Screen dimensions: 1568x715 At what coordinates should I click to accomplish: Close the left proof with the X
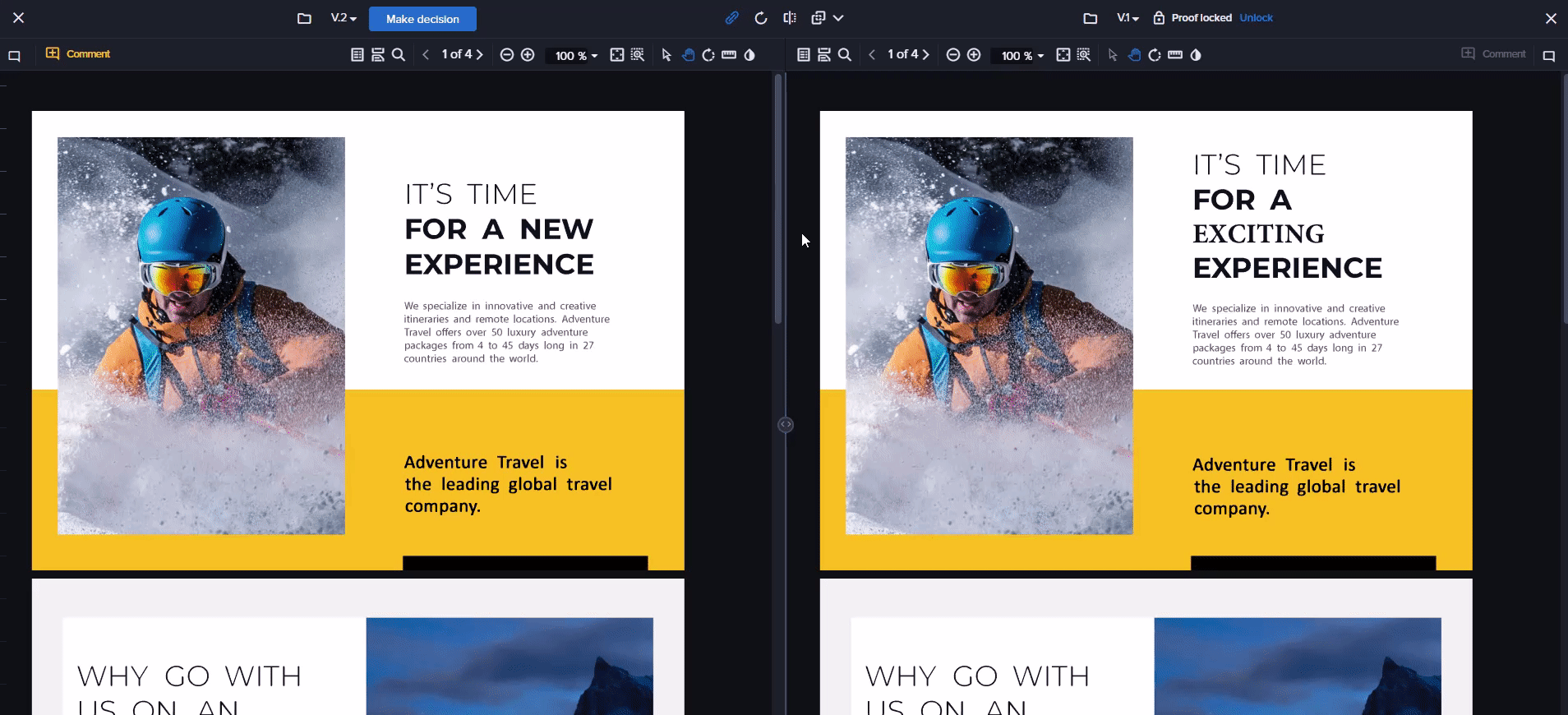tap(19, 17)
